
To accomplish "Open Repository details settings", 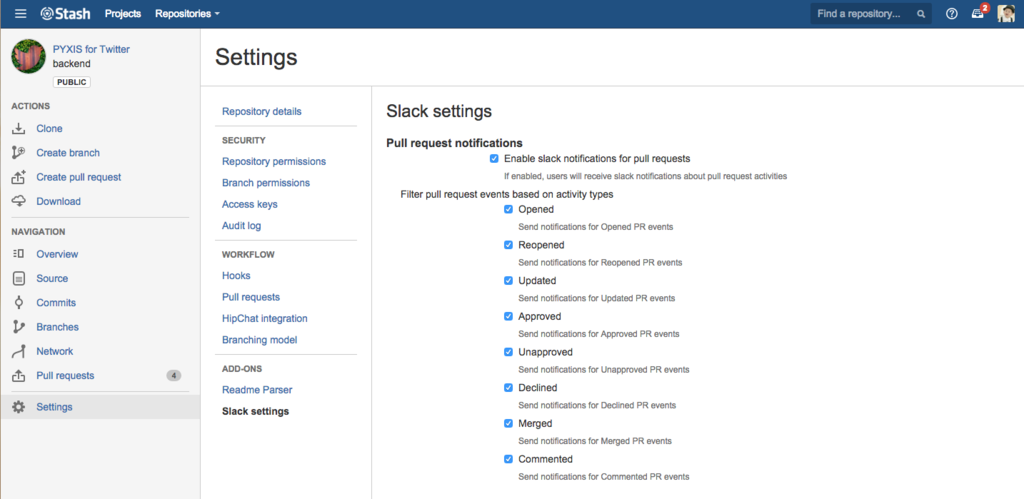I will tap(262, 112).
